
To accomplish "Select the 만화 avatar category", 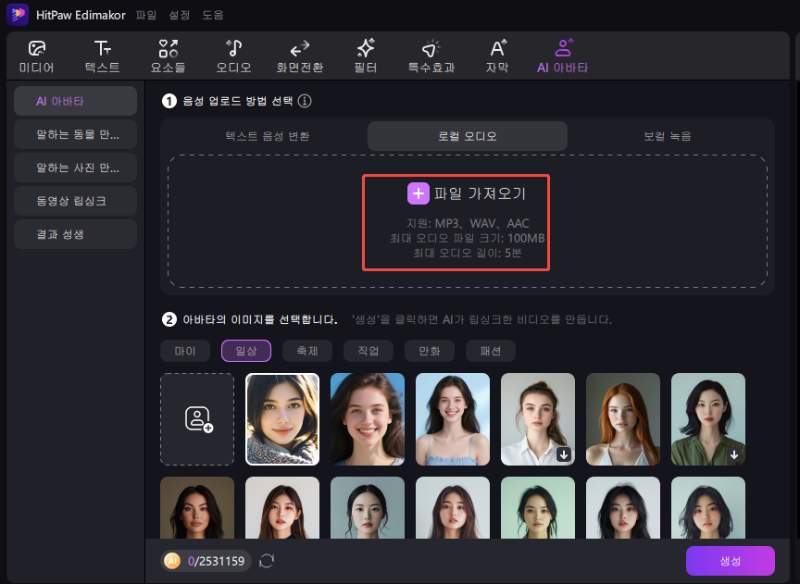I will pos(428,351).
